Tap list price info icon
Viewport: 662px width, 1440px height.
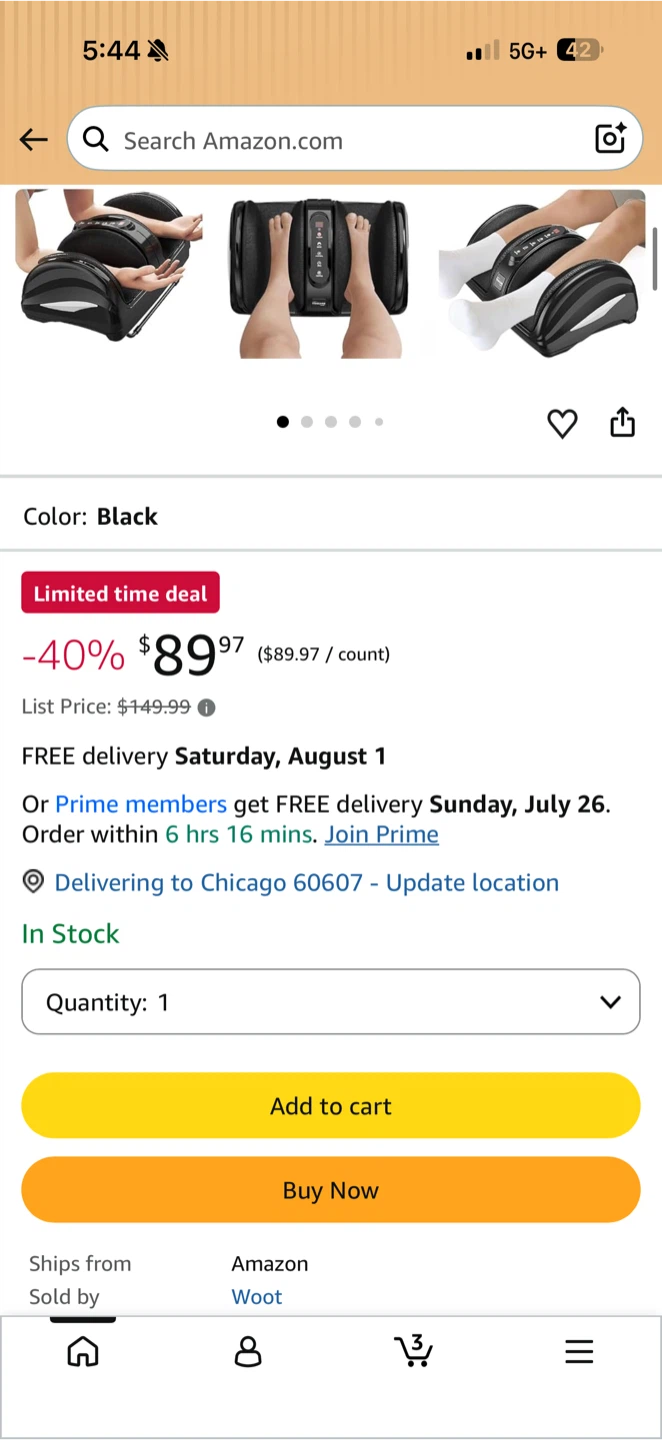[206, 707]
